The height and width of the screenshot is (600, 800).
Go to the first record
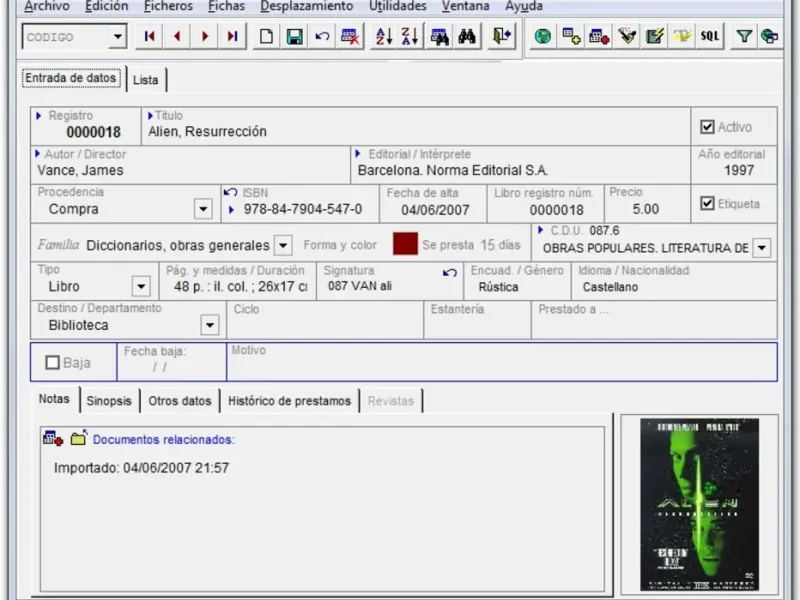(149, 36)
